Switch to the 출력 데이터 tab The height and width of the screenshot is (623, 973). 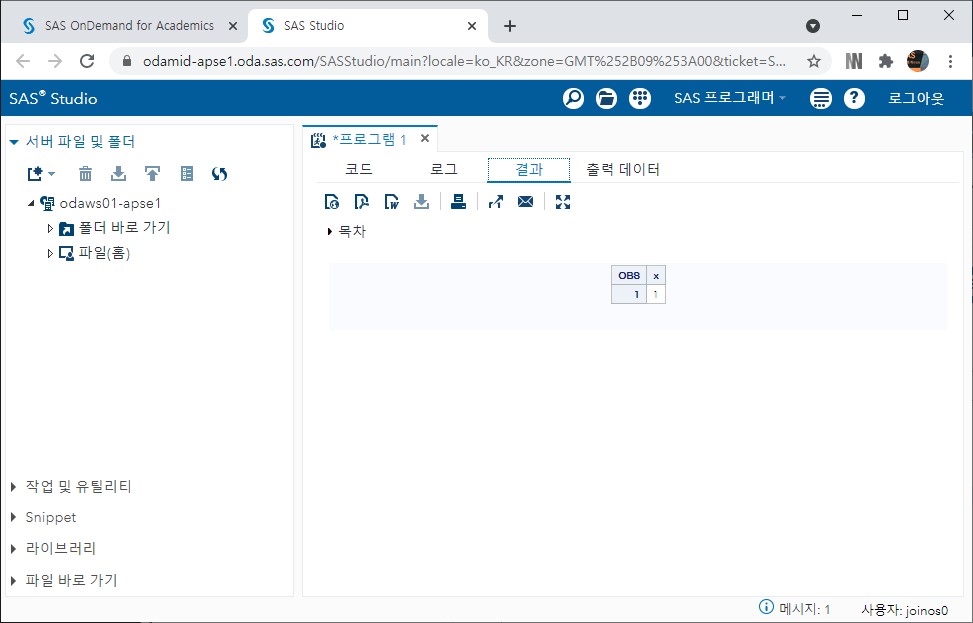pyautogui.click(x=622, y=169)
